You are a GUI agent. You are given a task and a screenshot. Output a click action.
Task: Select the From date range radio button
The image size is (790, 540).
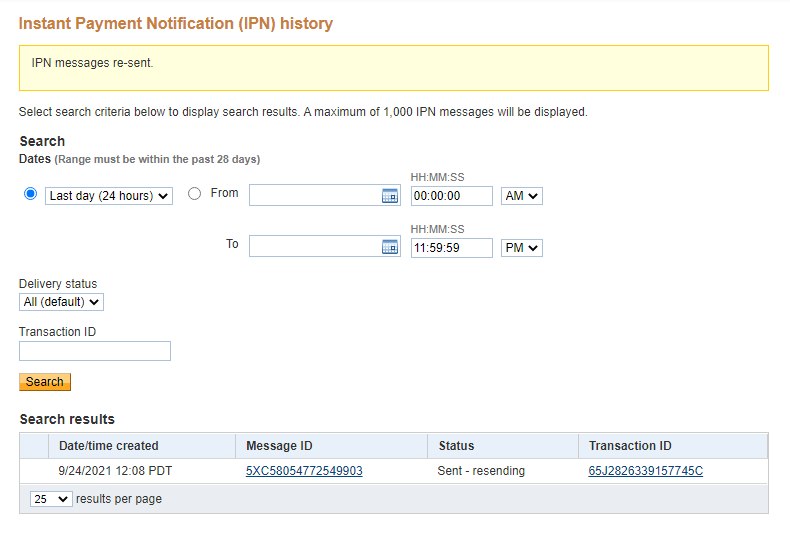(194, 194)
